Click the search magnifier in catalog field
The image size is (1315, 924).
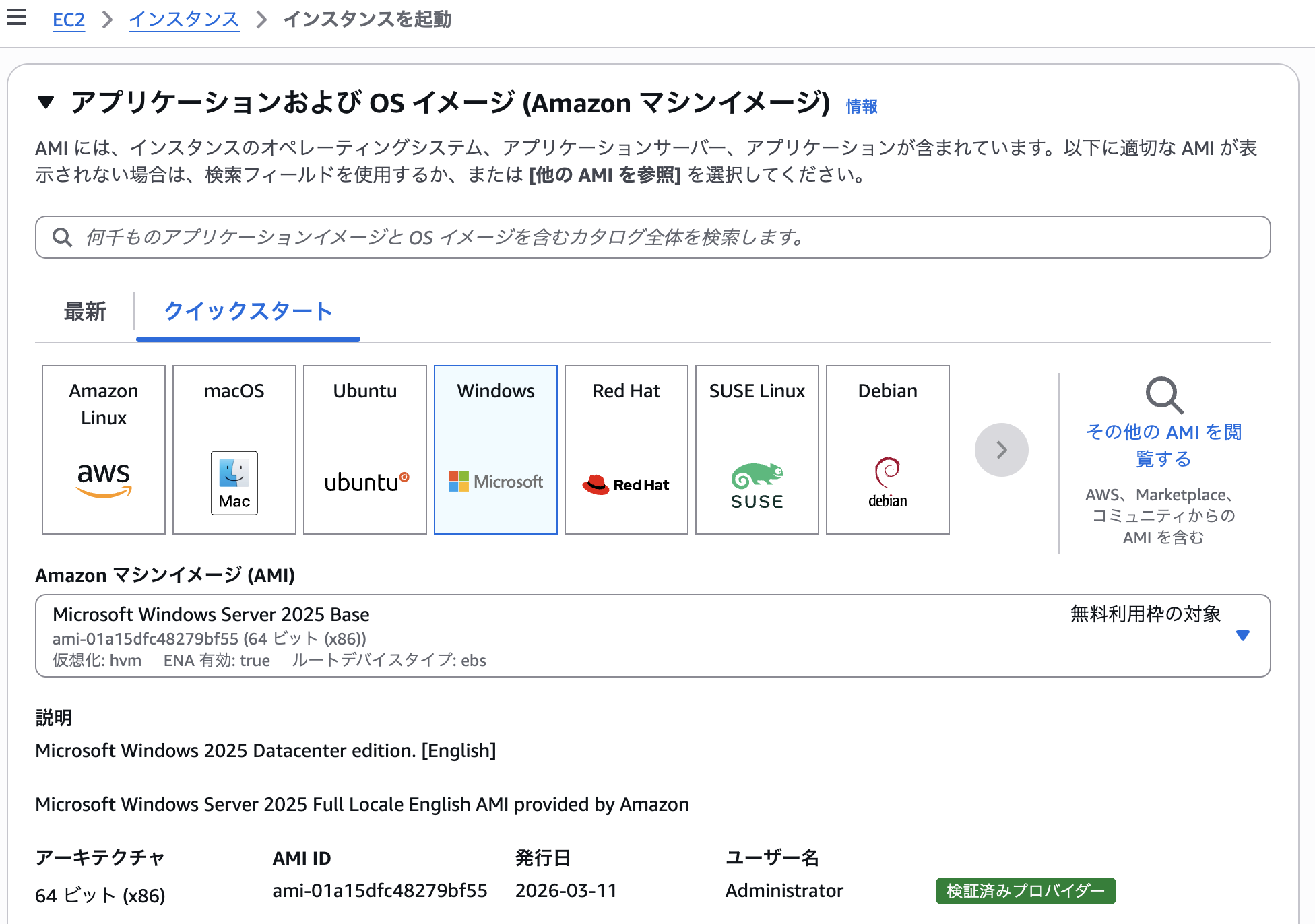pos(62,237)
